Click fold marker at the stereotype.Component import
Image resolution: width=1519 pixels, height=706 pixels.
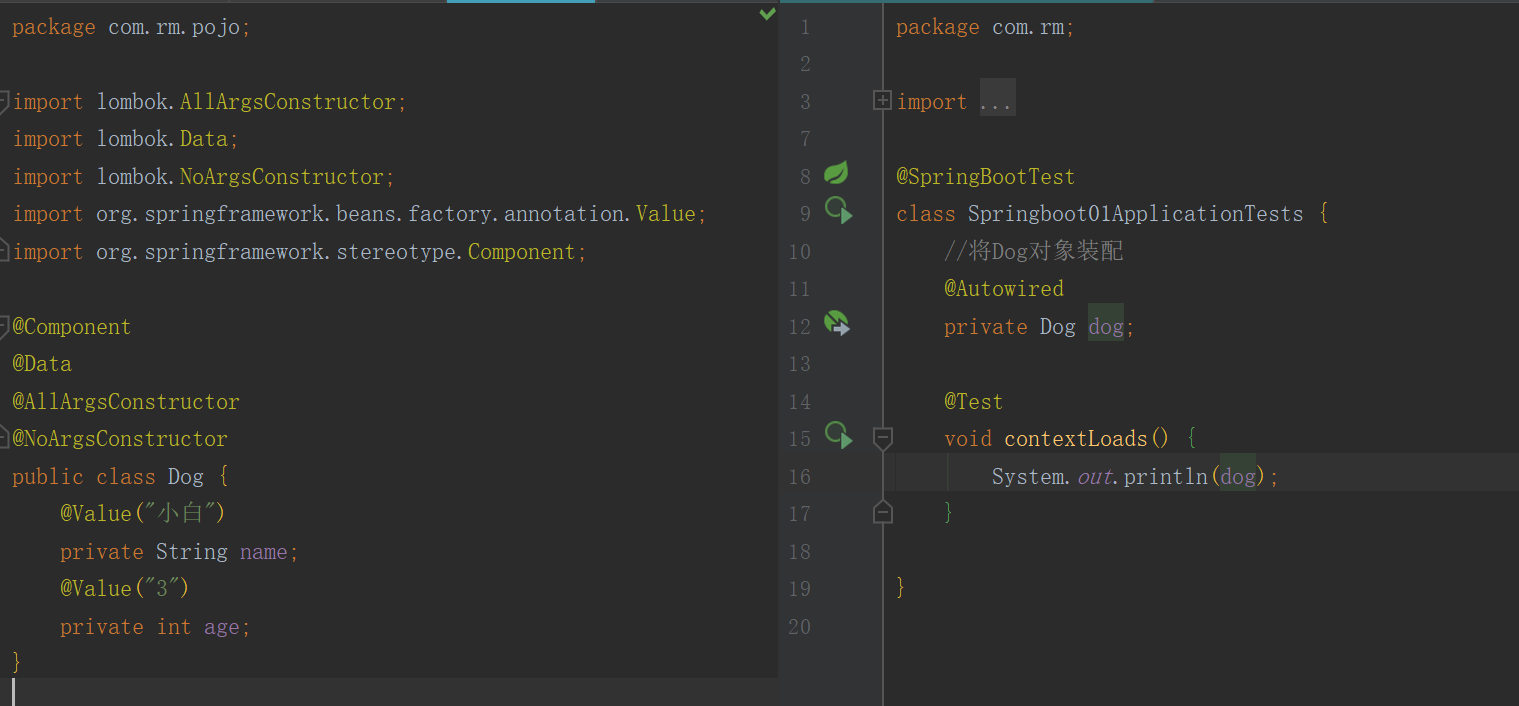click(x=4, y=250)
